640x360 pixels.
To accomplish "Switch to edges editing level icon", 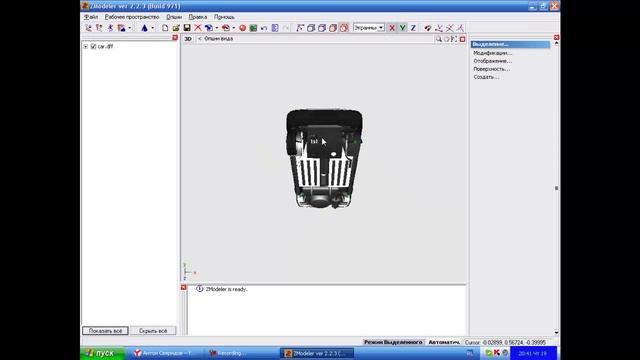I will click(x=99, y=28).
